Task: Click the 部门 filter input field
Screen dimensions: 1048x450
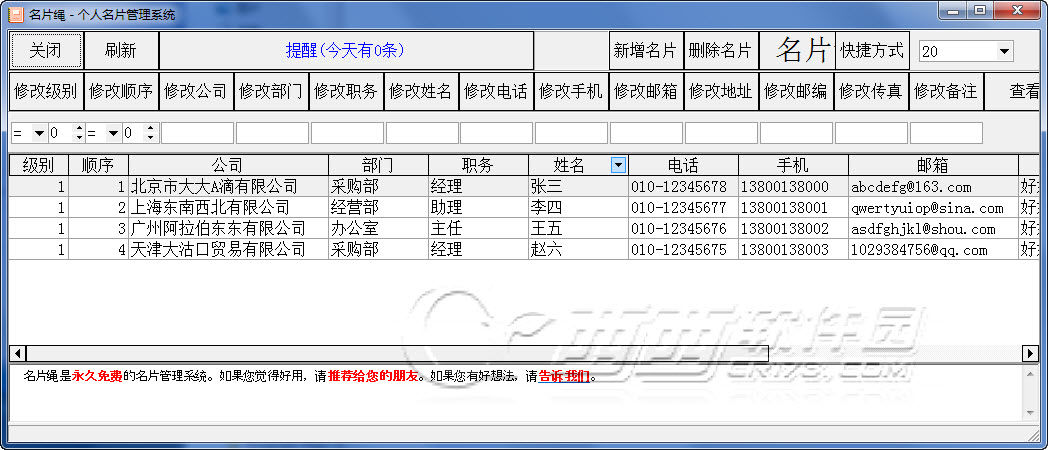Action: 272,133
